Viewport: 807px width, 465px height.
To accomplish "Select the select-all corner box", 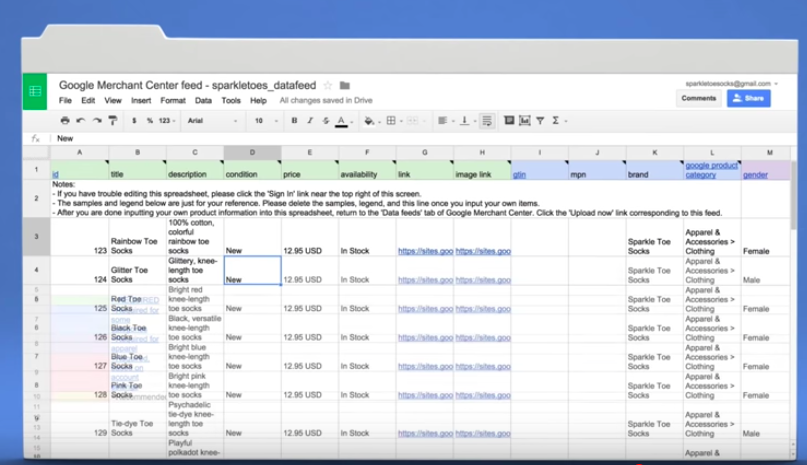I will click(x=36, y=152).
